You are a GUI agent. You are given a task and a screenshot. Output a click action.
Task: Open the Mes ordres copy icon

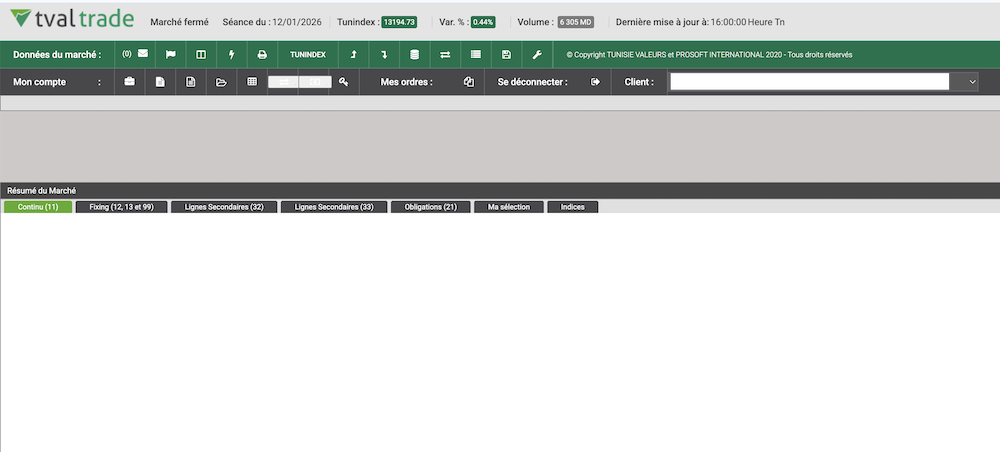(468, 82)
